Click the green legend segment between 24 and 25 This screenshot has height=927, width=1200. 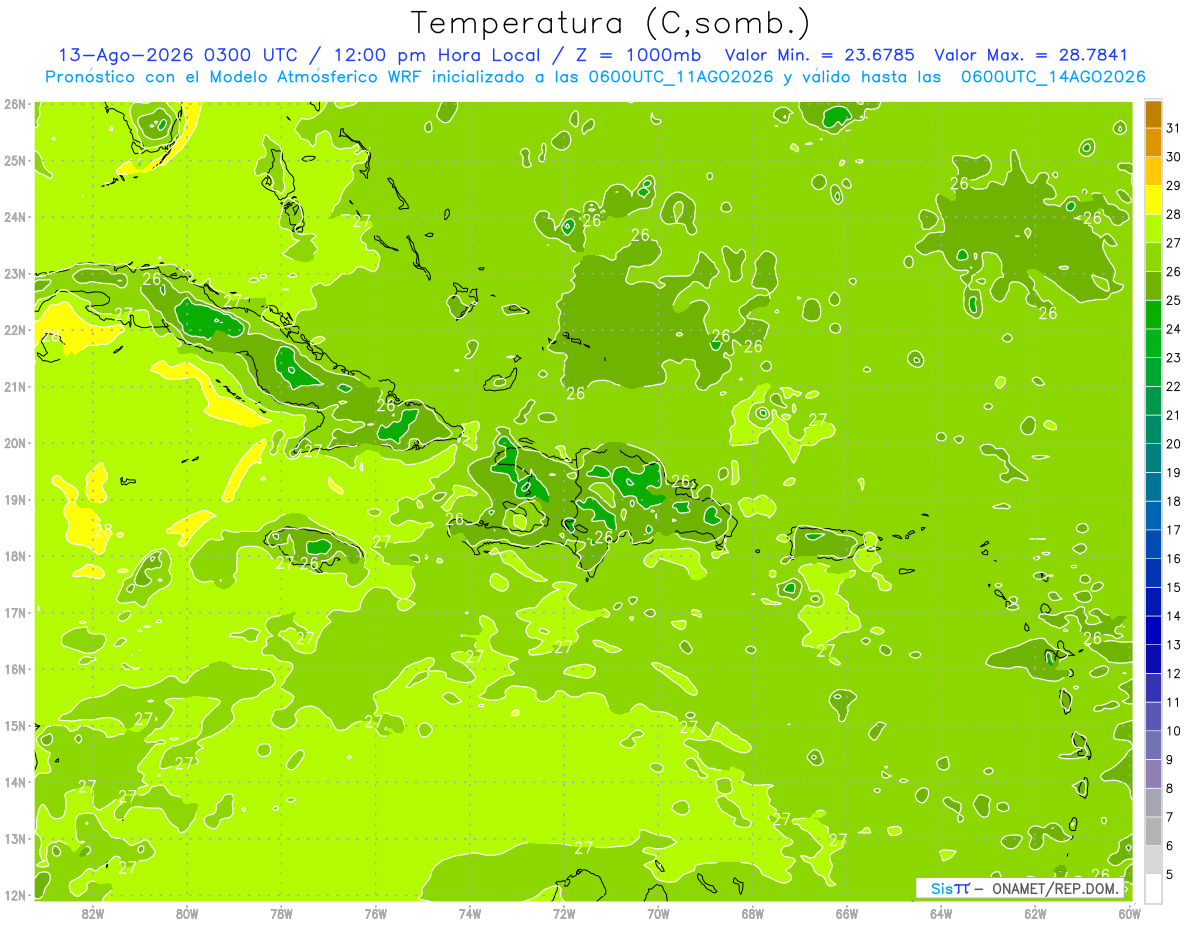(x=1153, y=315)
